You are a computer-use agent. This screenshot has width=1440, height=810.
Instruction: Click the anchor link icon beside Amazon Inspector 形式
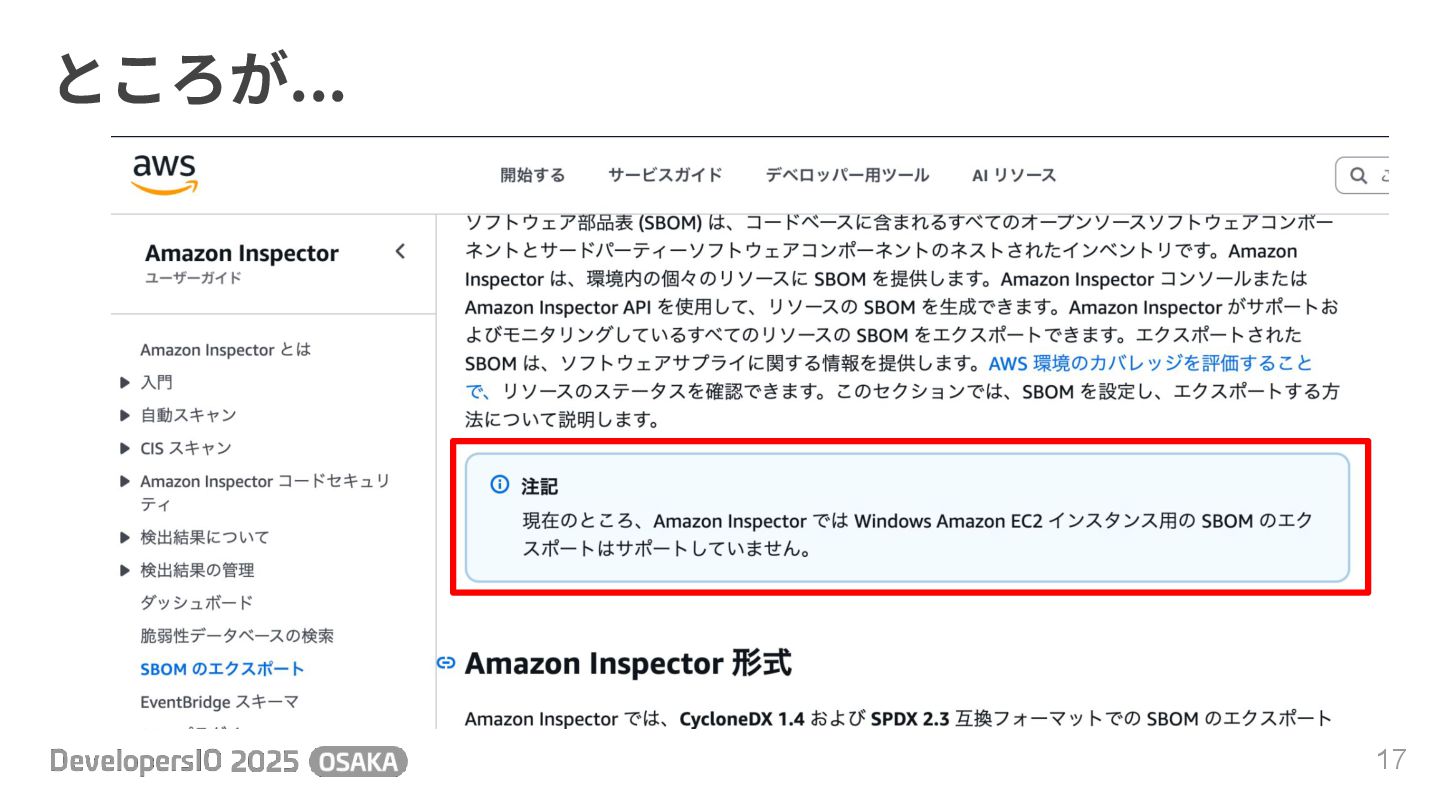tap(447, 663)
